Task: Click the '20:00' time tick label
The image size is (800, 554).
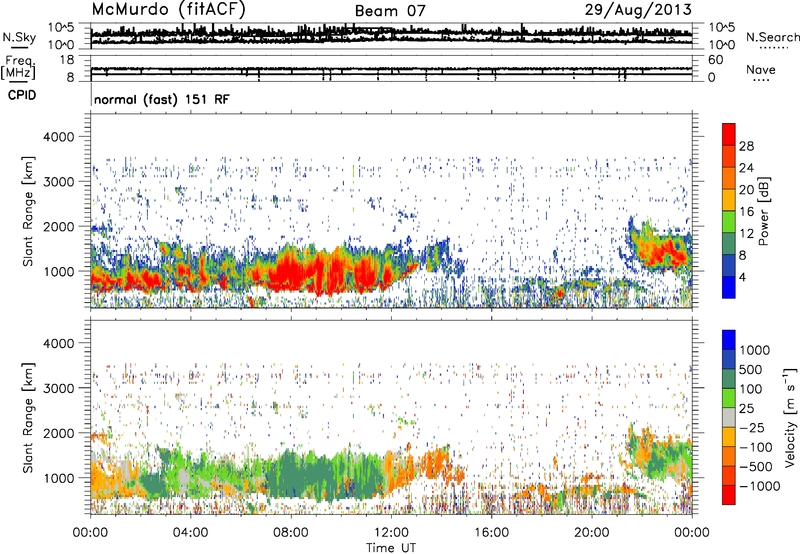Action: [591, 533]
